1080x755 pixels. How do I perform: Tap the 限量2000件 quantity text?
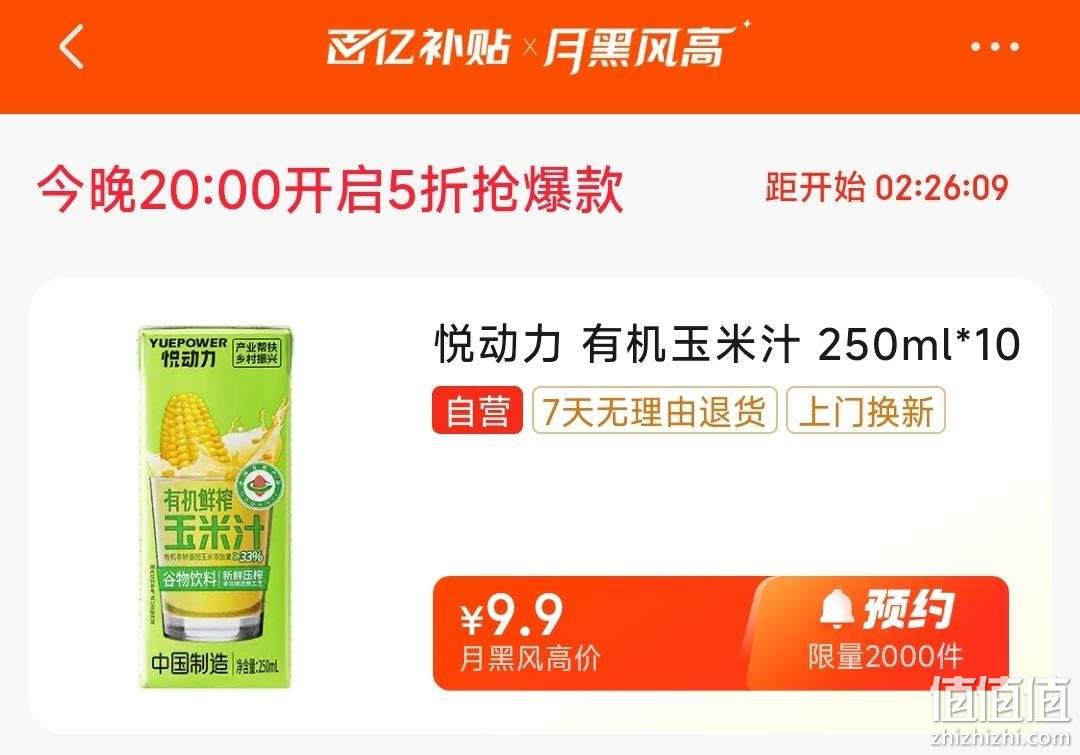[885, 656]
